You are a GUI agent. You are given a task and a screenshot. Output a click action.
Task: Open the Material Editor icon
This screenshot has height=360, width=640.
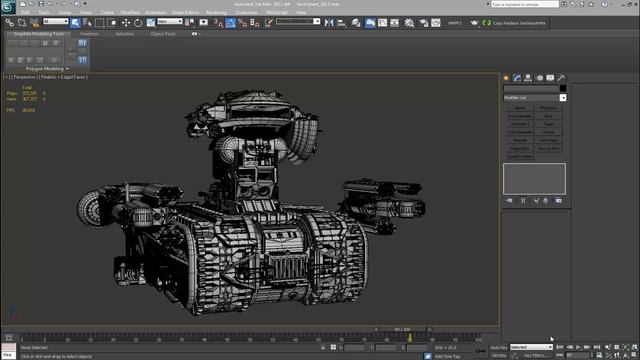409,23
